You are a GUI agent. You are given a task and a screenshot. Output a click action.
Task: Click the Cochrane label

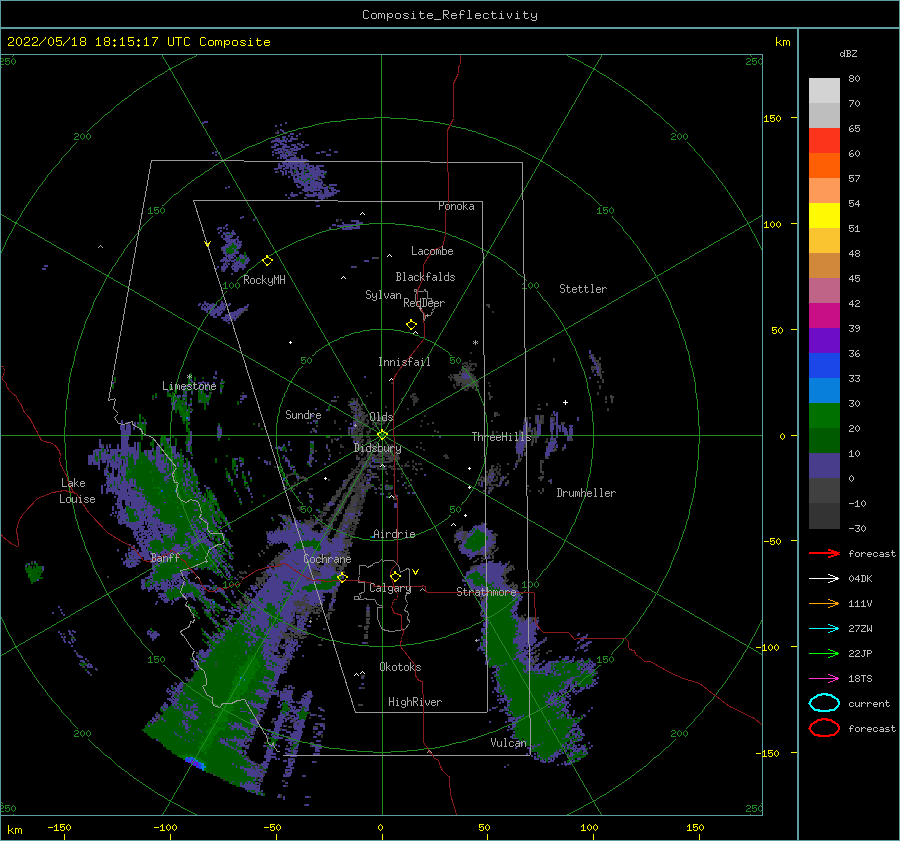(327, 559)
